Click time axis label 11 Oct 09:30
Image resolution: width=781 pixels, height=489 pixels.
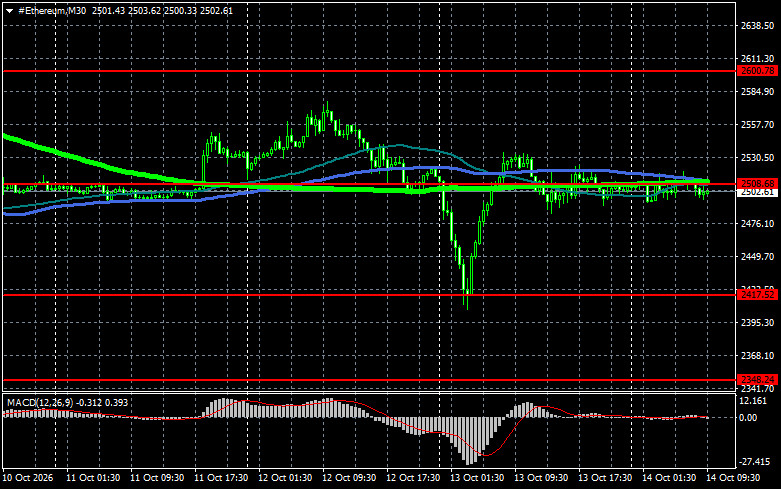[x=157, y=478]
